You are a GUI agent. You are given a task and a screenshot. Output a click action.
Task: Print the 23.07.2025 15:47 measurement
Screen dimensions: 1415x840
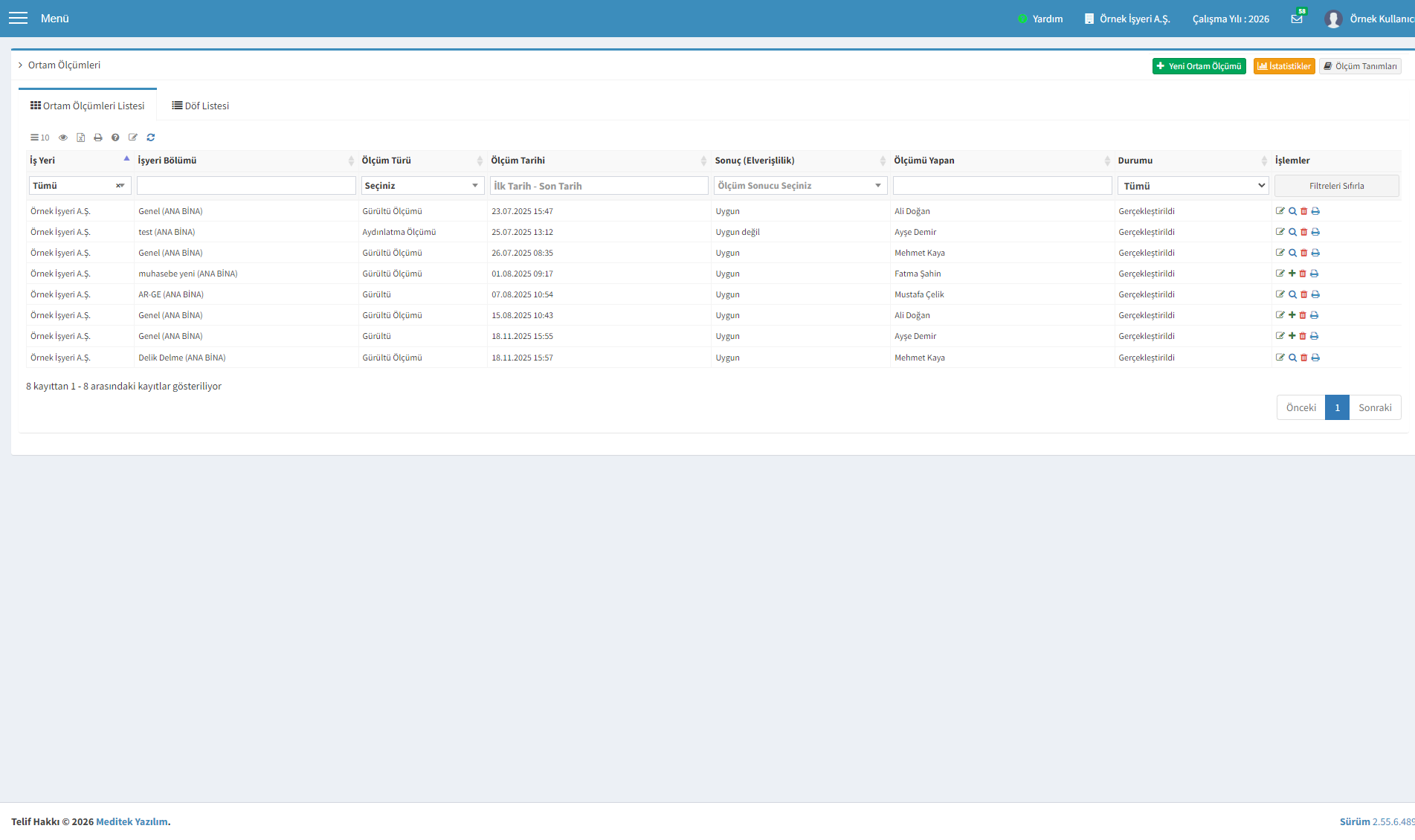(x=1315, y=211)
